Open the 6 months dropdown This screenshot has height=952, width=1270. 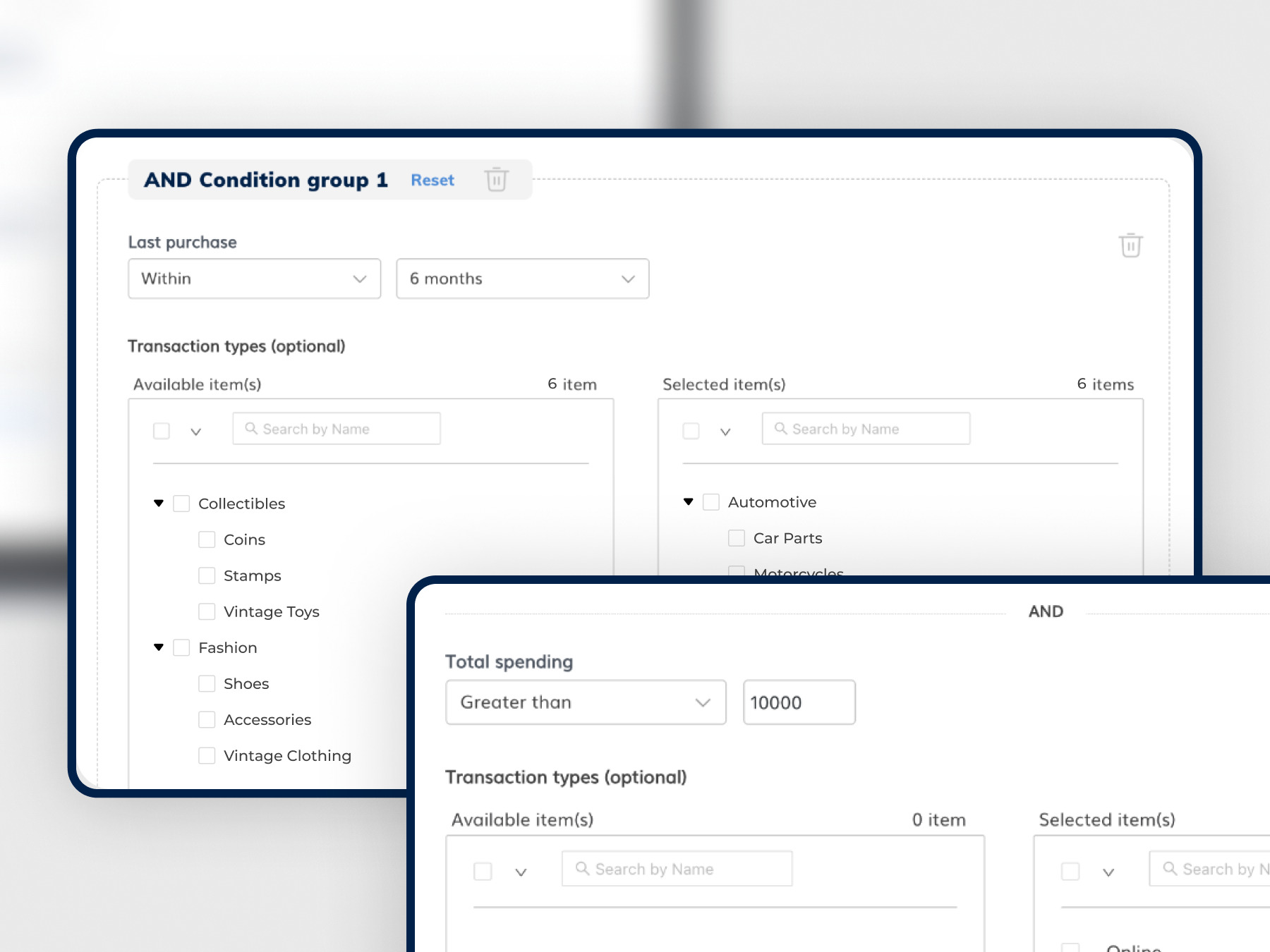point(522,279)
